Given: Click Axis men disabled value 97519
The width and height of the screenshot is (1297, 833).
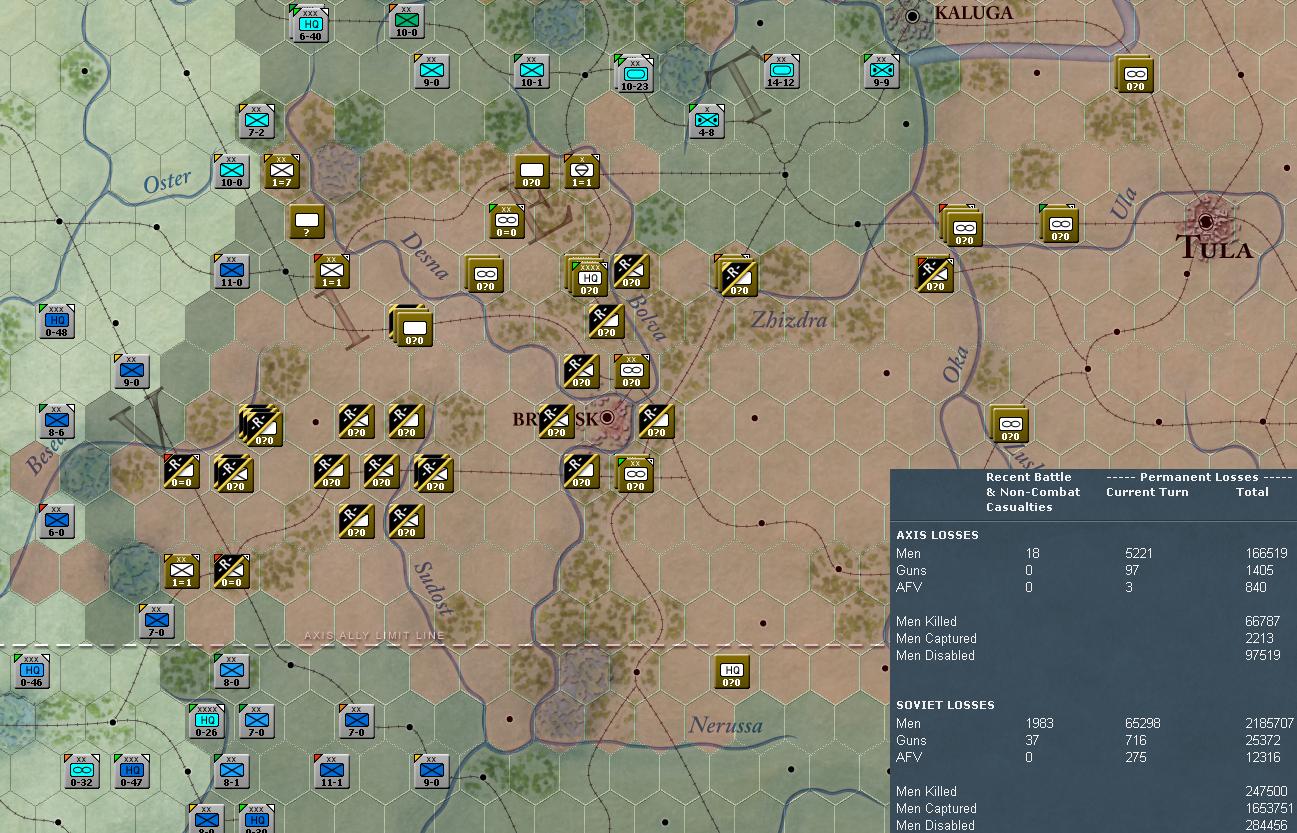Looking at the screenshot, I should click(x=1261, y=655).
